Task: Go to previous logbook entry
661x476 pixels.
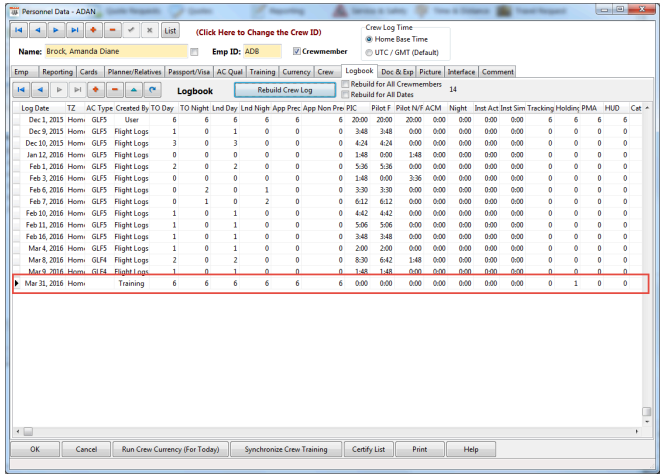Action: 40,89
